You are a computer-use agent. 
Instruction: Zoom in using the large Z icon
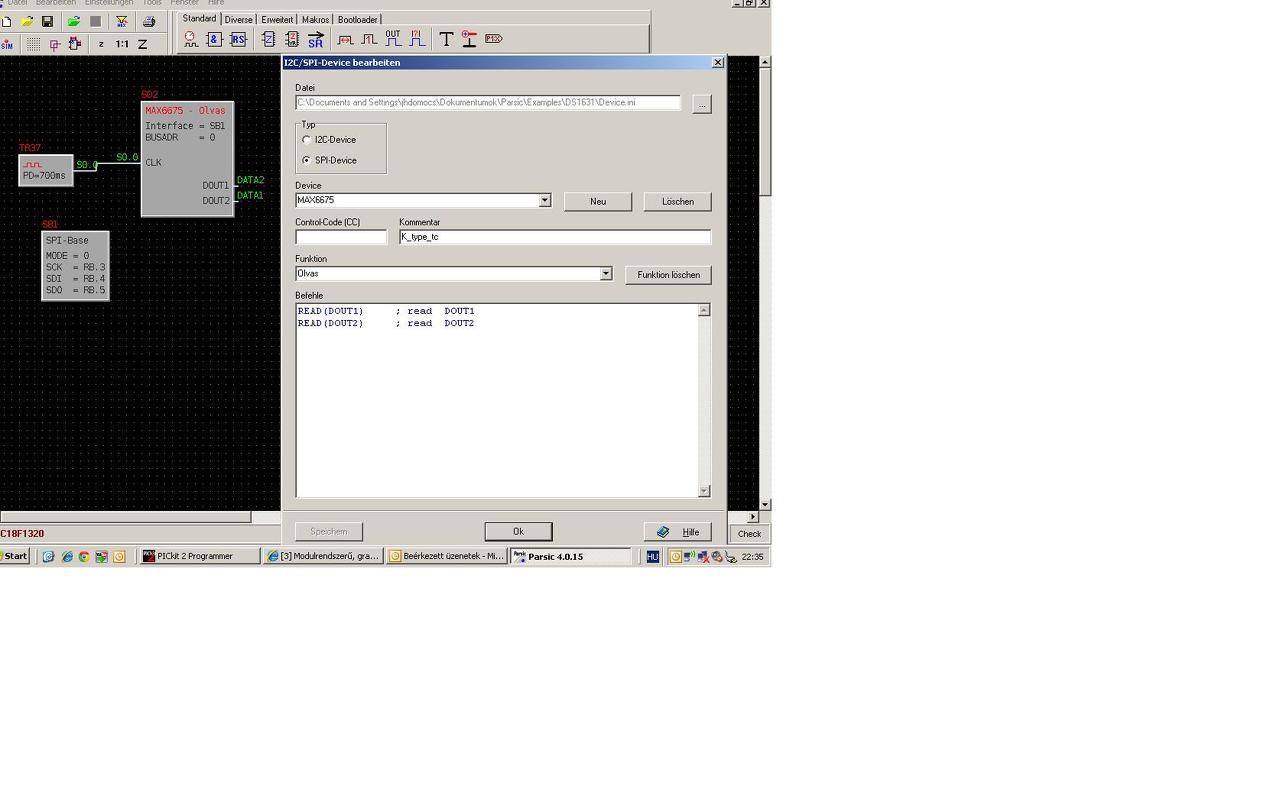click(142, 44)
